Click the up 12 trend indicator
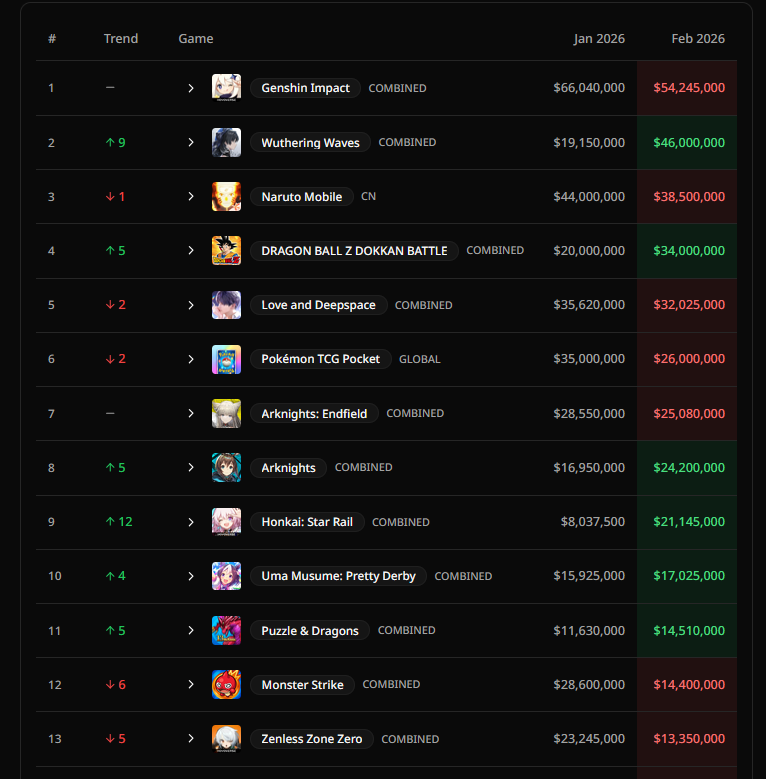This screenshot has width=766, height=779. (119, 522)
